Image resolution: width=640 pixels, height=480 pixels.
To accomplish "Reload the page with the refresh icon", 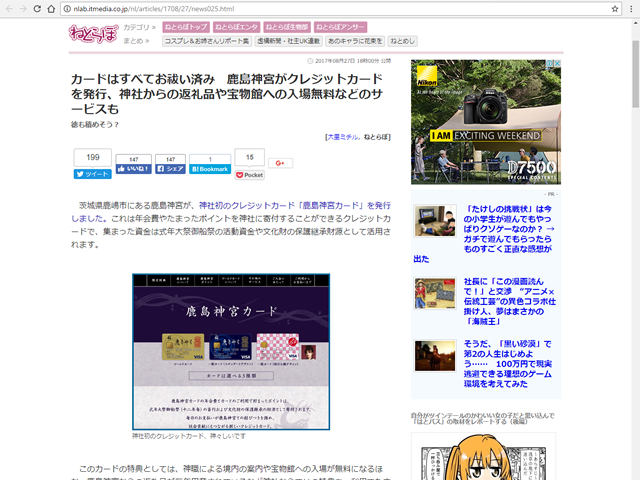I will click(x=48, y=8).
